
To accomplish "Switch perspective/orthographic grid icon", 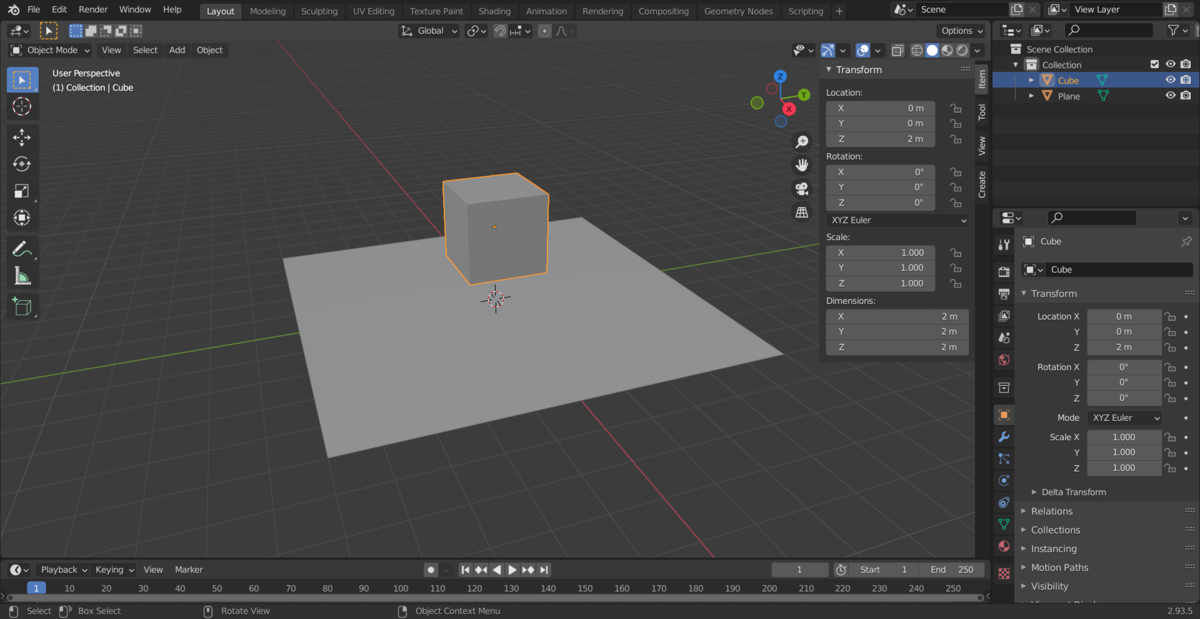I will coord(801,212).
